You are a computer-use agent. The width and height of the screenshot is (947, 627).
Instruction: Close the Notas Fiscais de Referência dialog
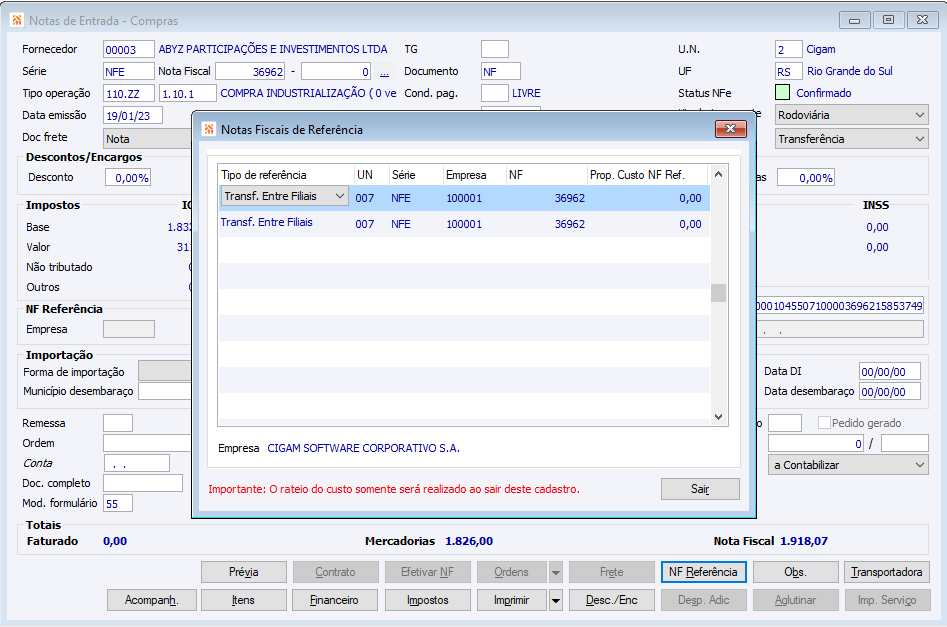(x=731, y=129)
